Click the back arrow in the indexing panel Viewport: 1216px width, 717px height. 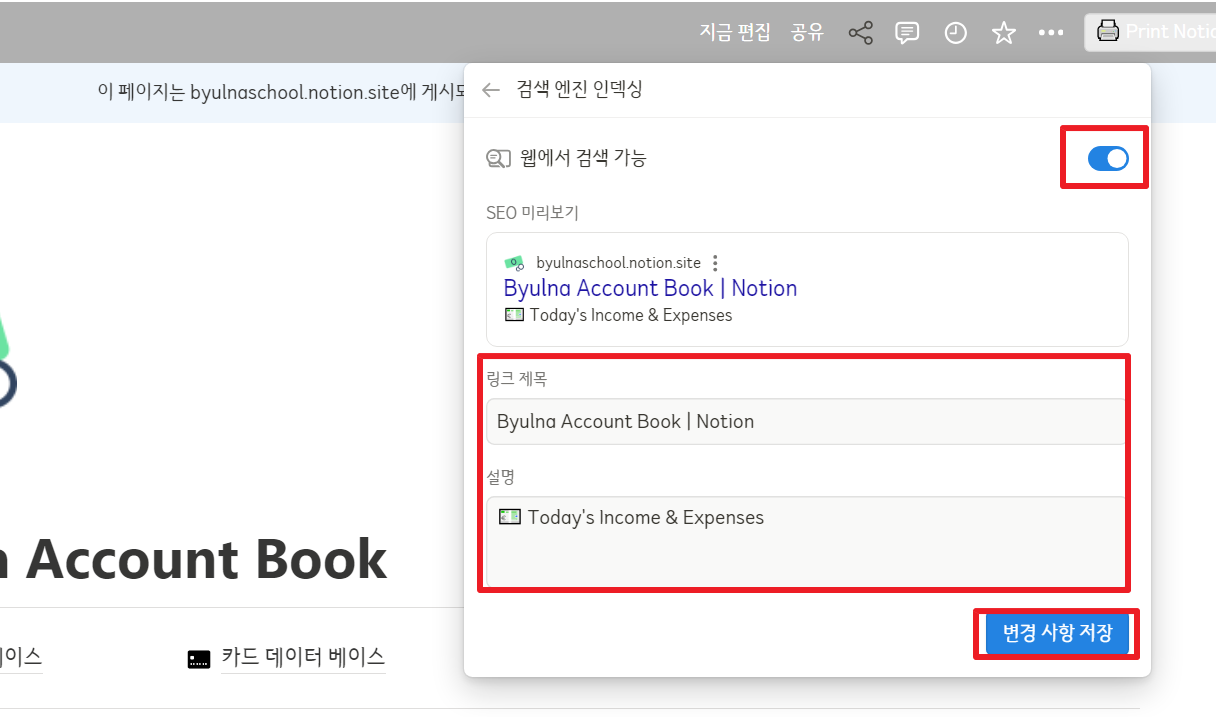490,90
